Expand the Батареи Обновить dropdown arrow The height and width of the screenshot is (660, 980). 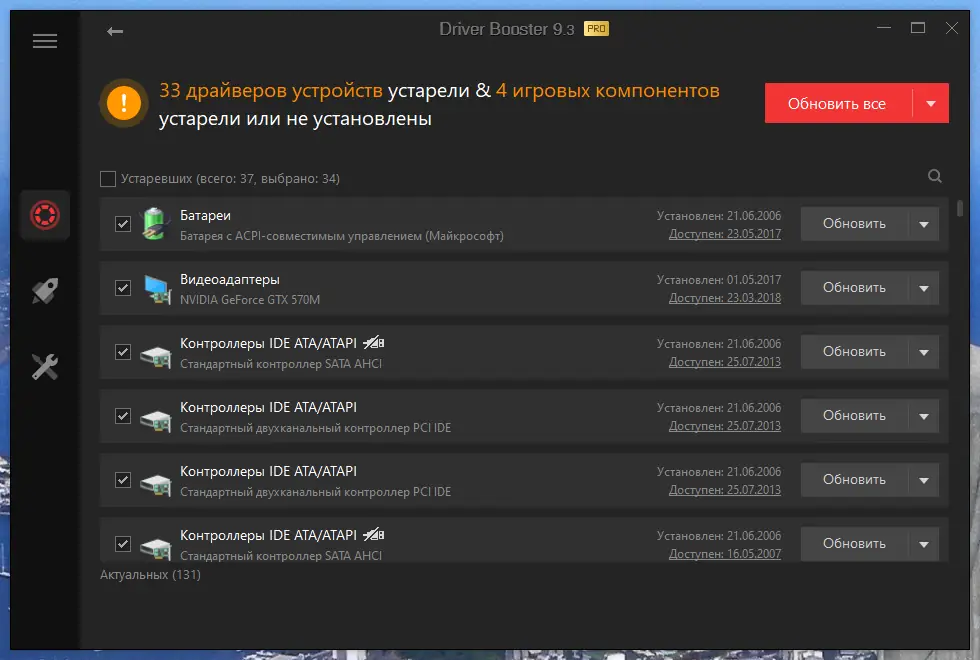(x=924, y=224)
